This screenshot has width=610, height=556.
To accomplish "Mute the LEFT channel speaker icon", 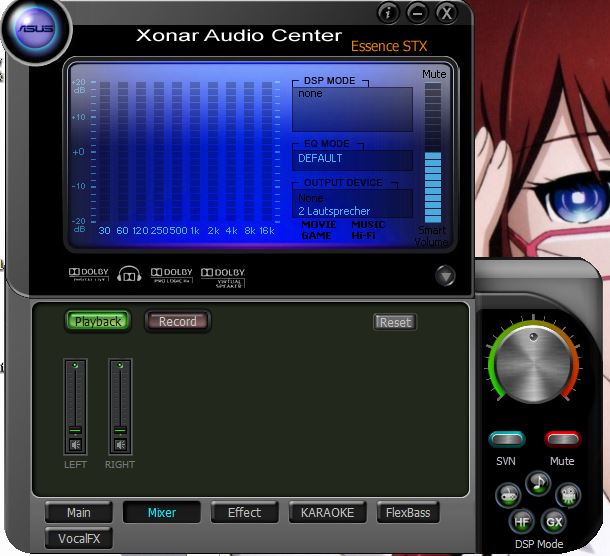I will click(75, 445).
